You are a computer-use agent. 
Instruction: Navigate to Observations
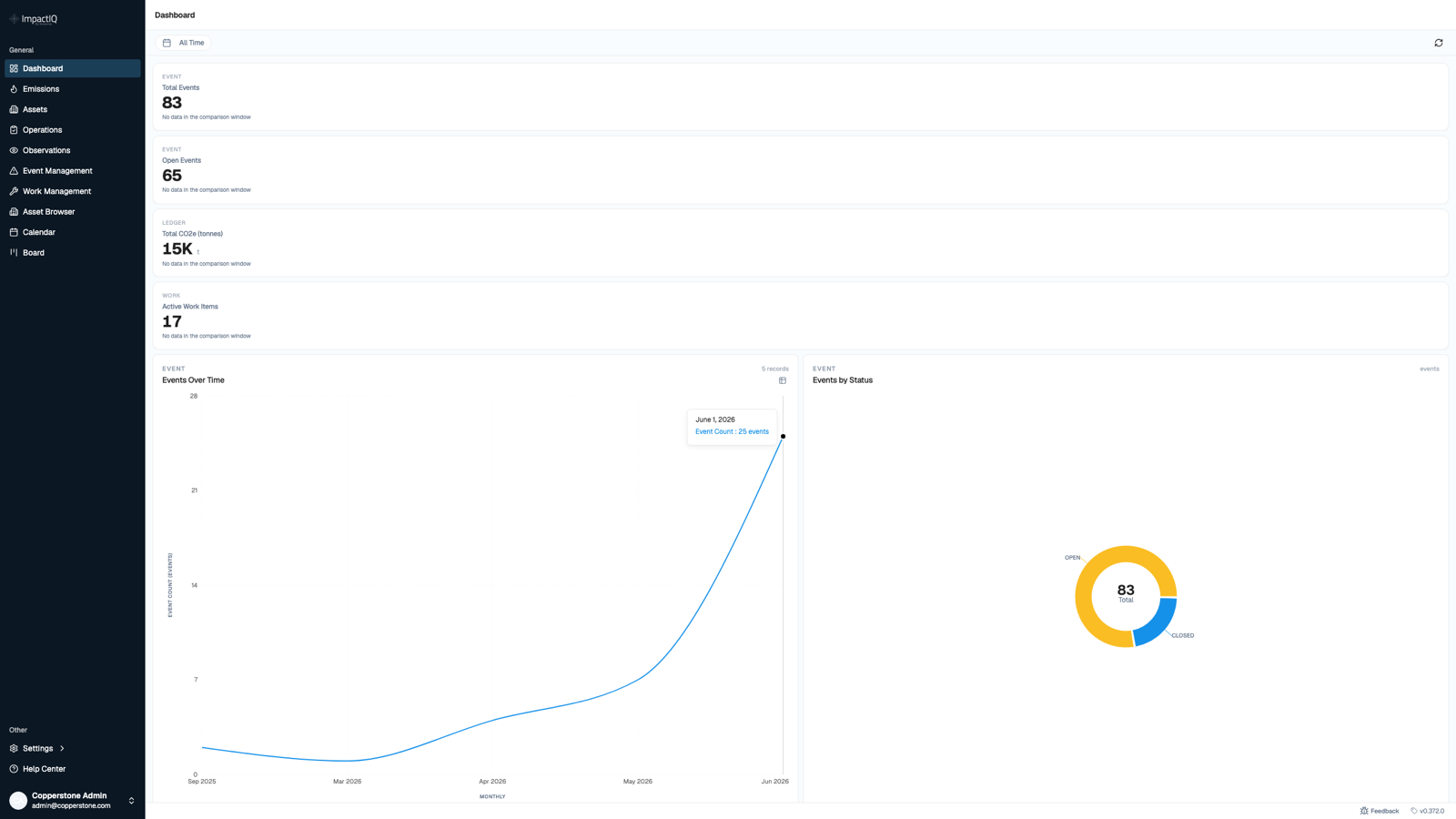tap(73, 150)
